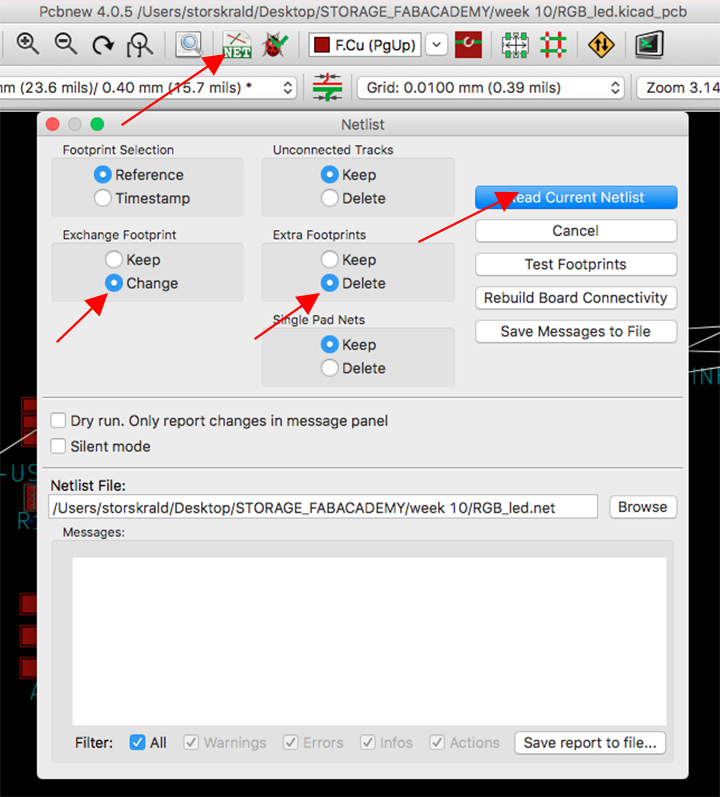Image resolution: width=720 pixels, height=797 pixels.
Task: Toggle auto track width icon
Action: coord(327,87)
